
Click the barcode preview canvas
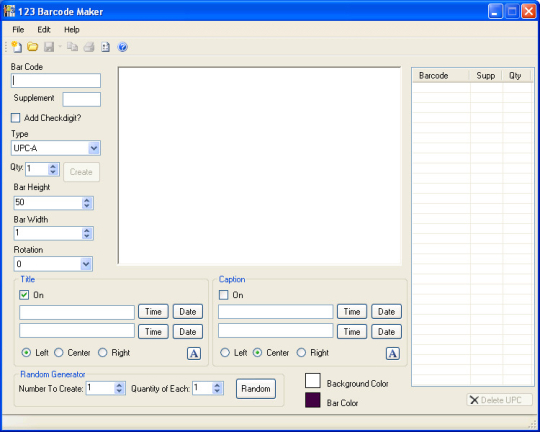click(x=260, y=166)
